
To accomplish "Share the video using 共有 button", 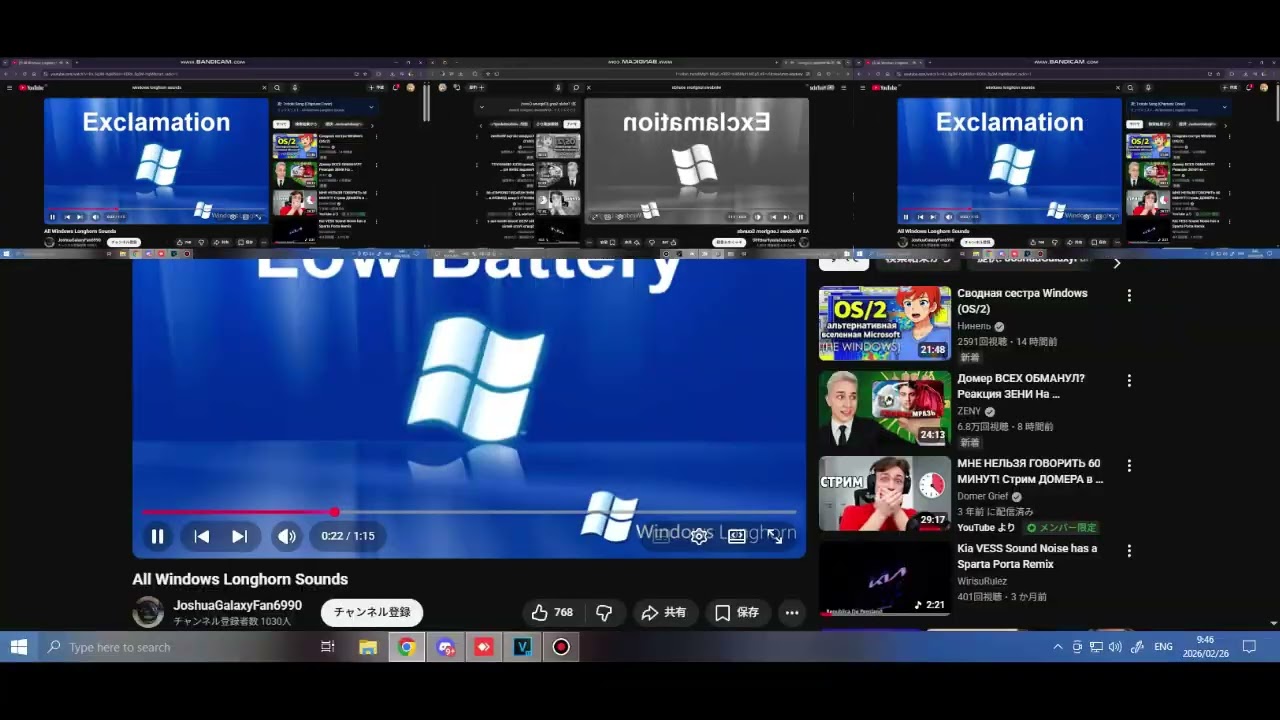I will point(664,612).
